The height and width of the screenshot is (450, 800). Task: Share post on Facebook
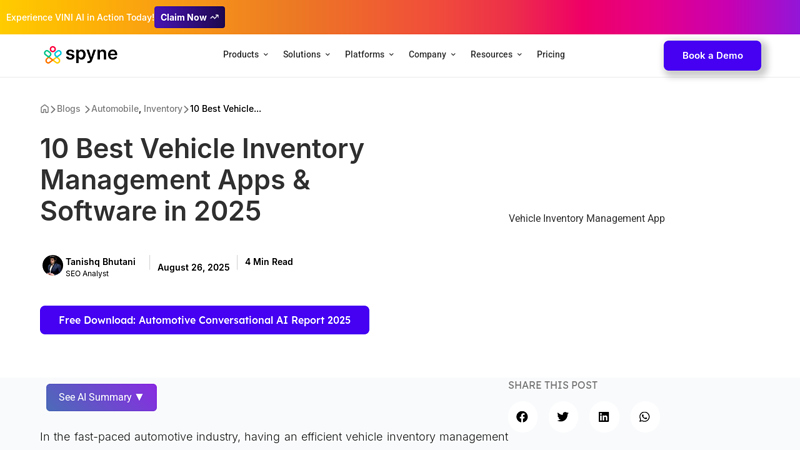point(522,417)
